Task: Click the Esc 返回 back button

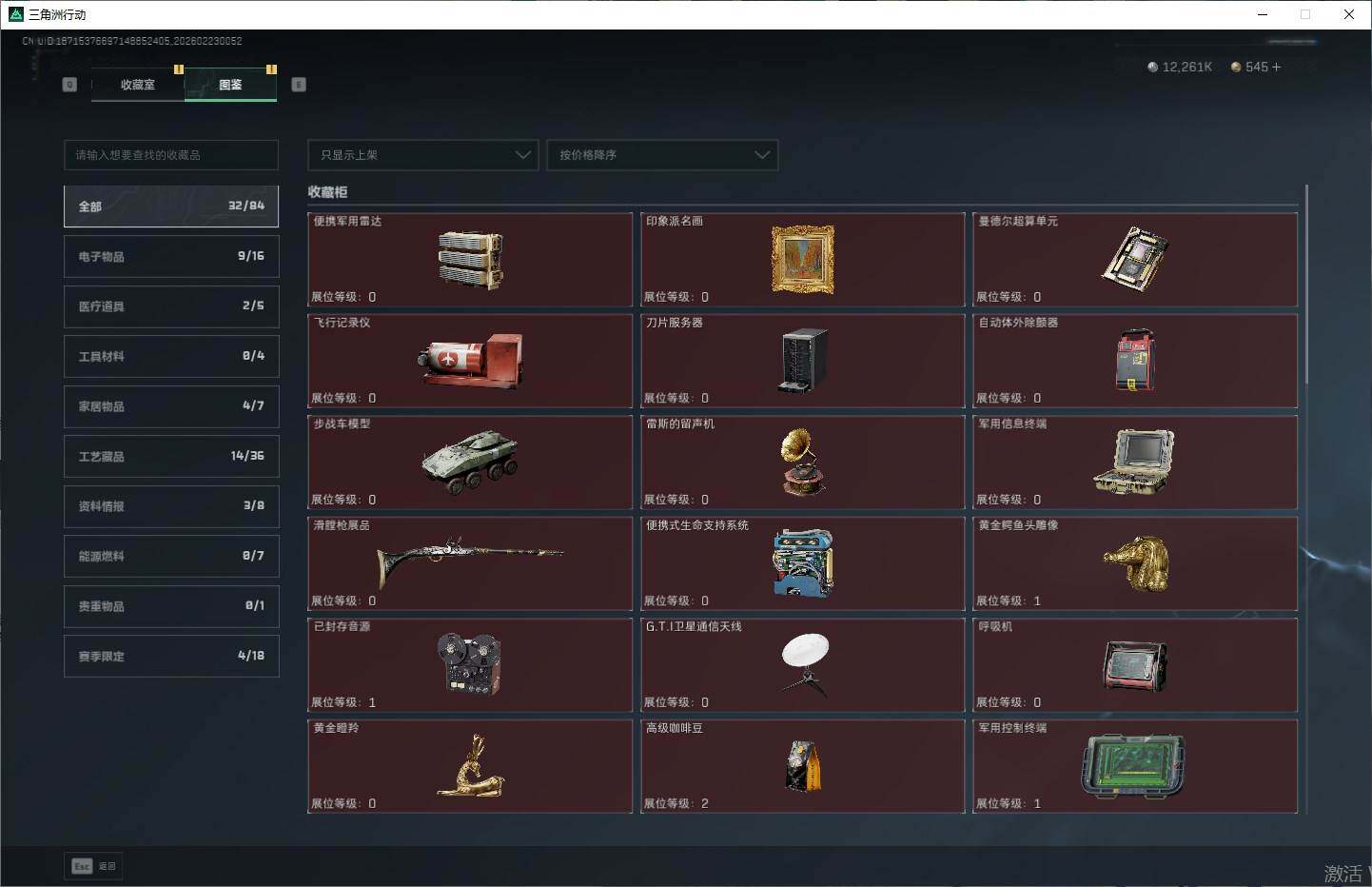Action: (x=93, y=866)
